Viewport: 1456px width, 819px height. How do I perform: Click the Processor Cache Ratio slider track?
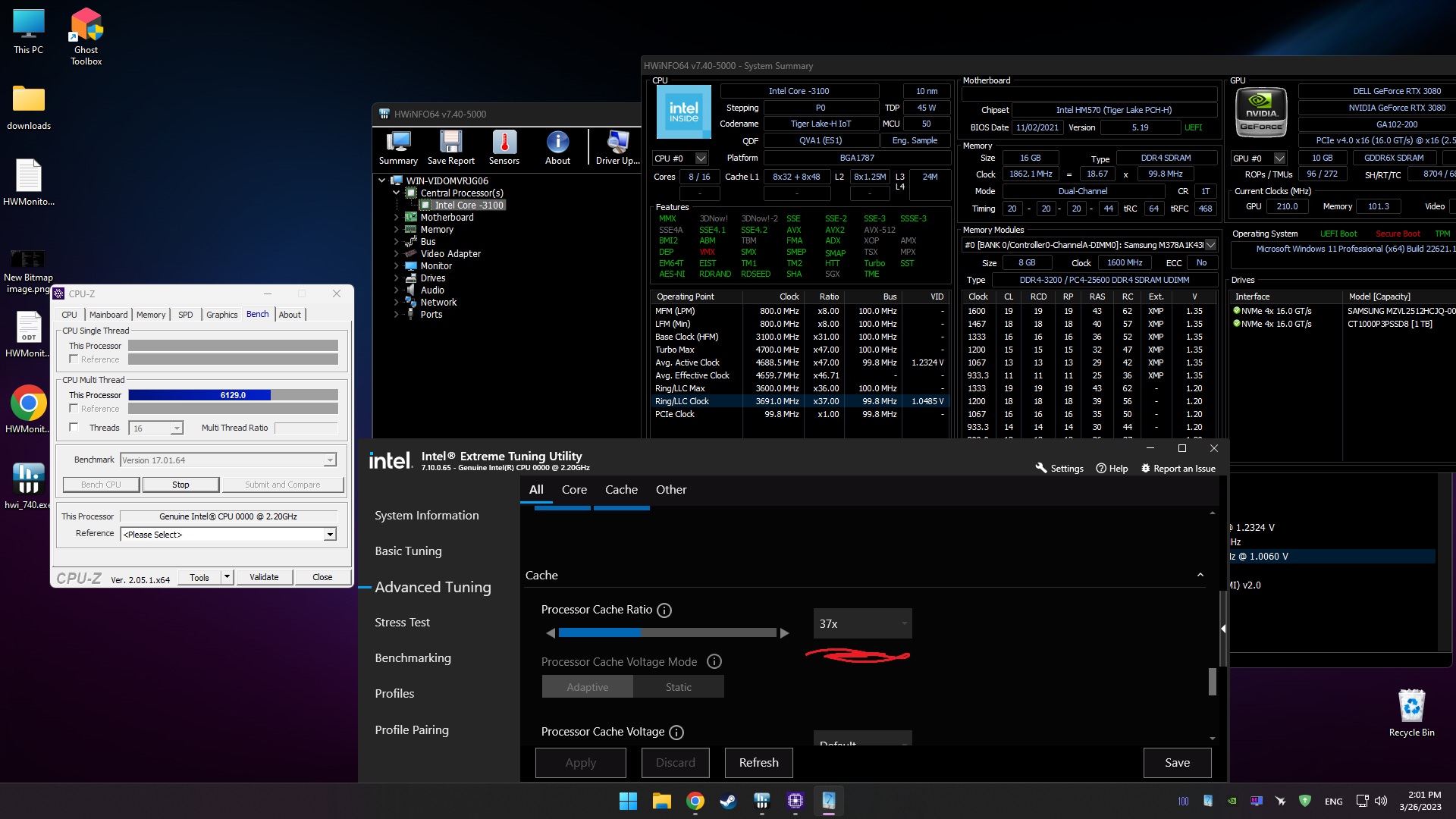[667, 632]
